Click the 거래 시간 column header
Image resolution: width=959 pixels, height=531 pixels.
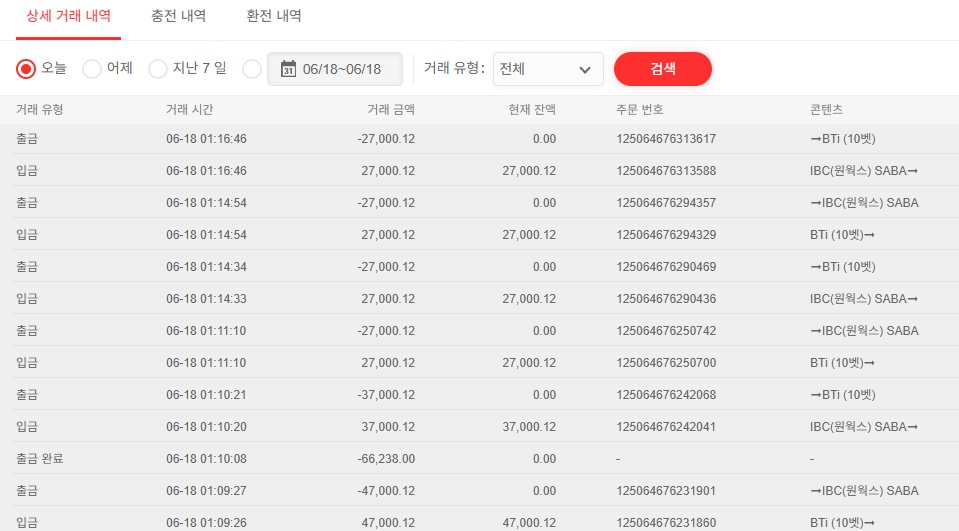click(189, 109)
